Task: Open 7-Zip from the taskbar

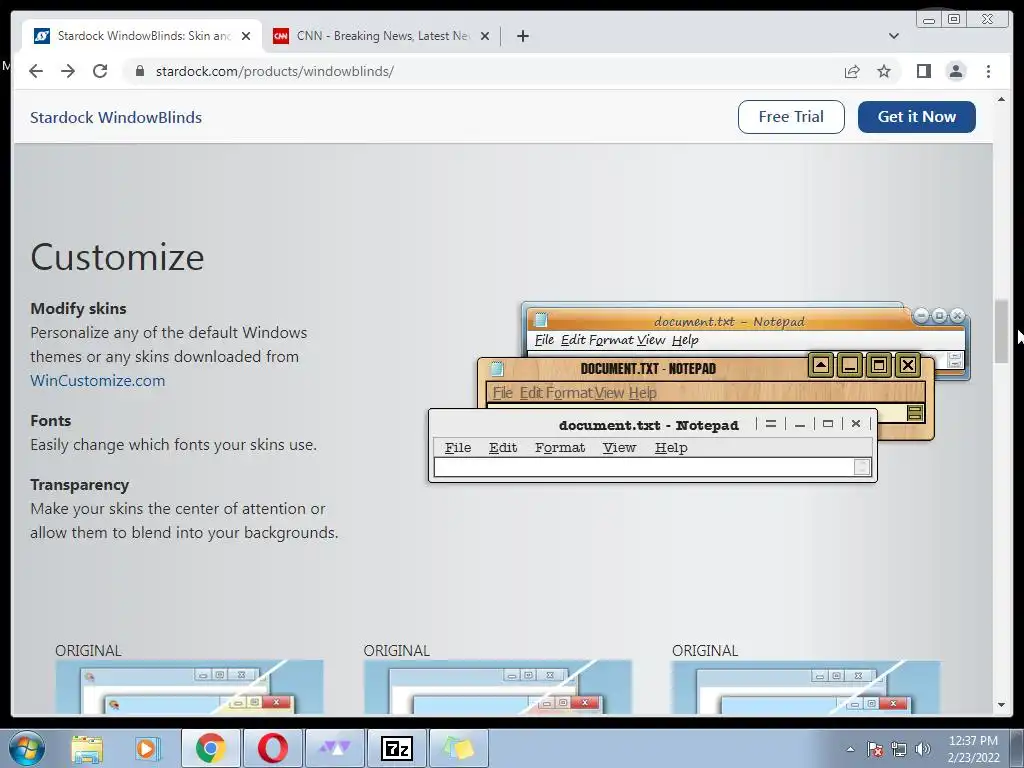Action: tap(396, 748)
